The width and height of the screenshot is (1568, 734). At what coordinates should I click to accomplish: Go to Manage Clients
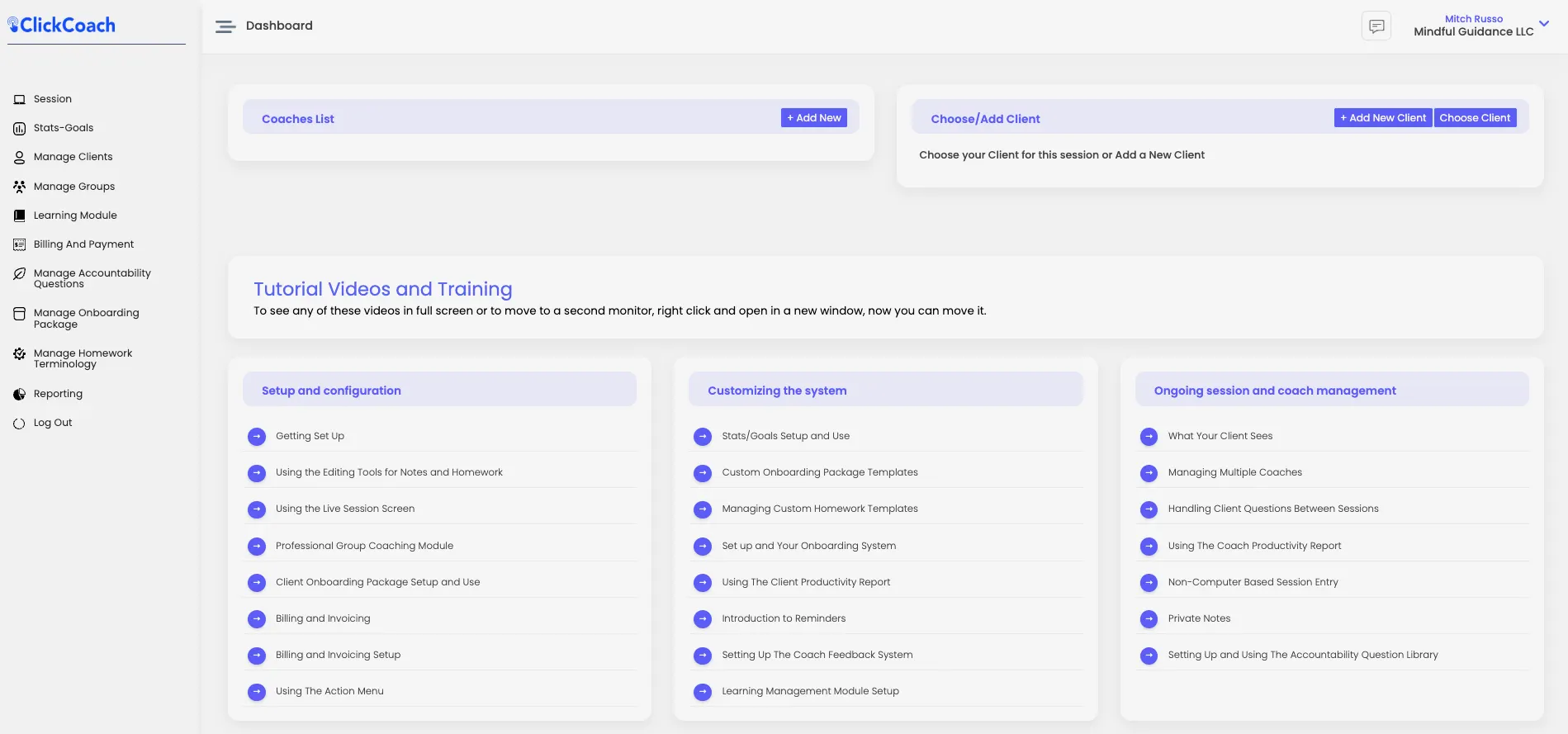(x=73, y=157)
